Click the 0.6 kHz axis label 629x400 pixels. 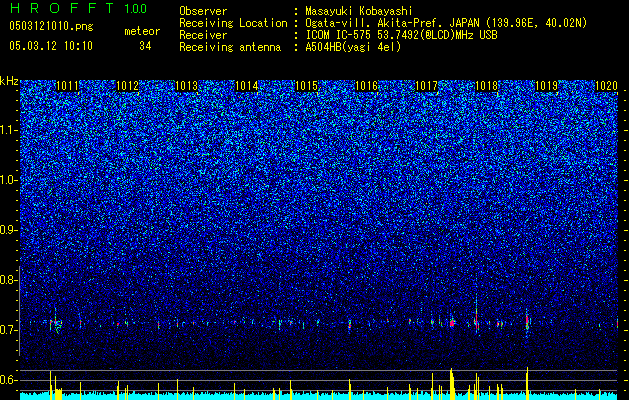click(8, 380)
